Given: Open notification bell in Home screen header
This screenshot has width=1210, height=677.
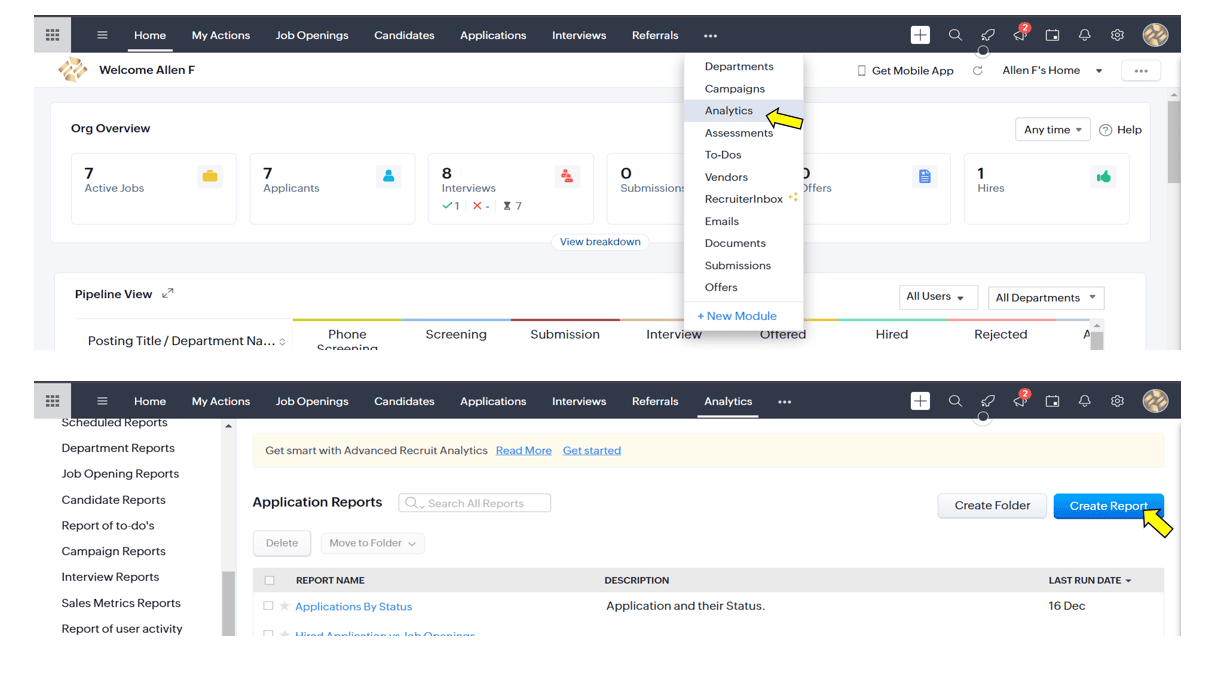Looking at the screenshot, I should tap(1085, 35).
